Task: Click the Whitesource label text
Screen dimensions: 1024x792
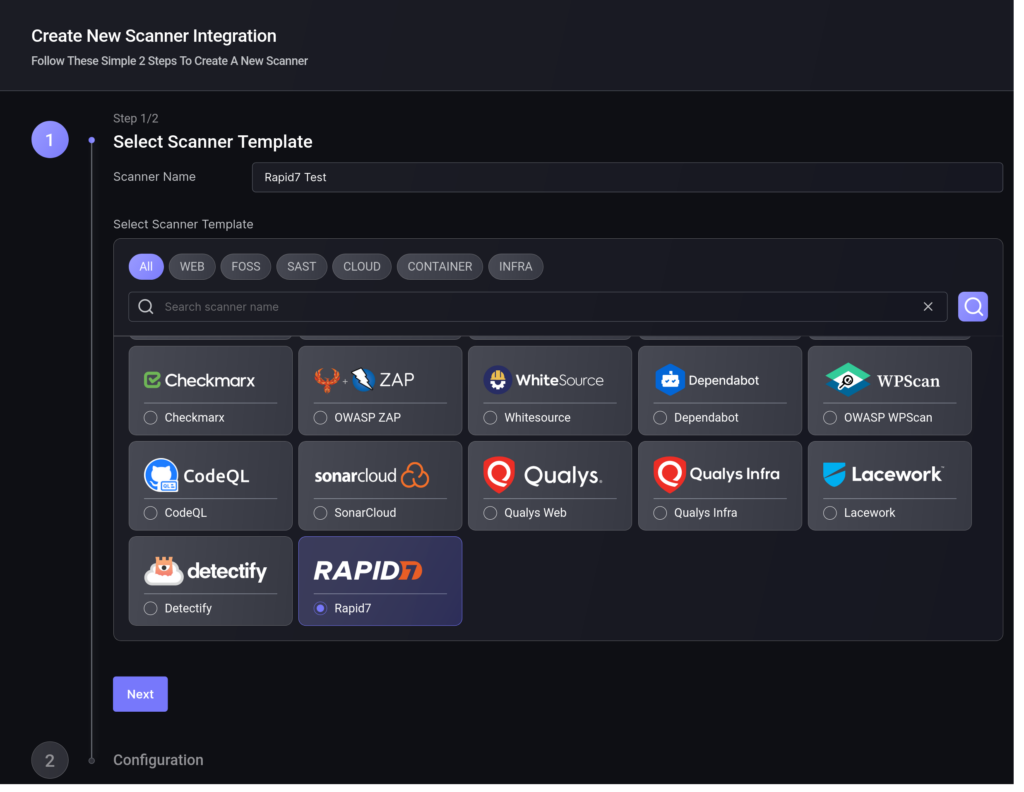Action: (x=537, y=418)
